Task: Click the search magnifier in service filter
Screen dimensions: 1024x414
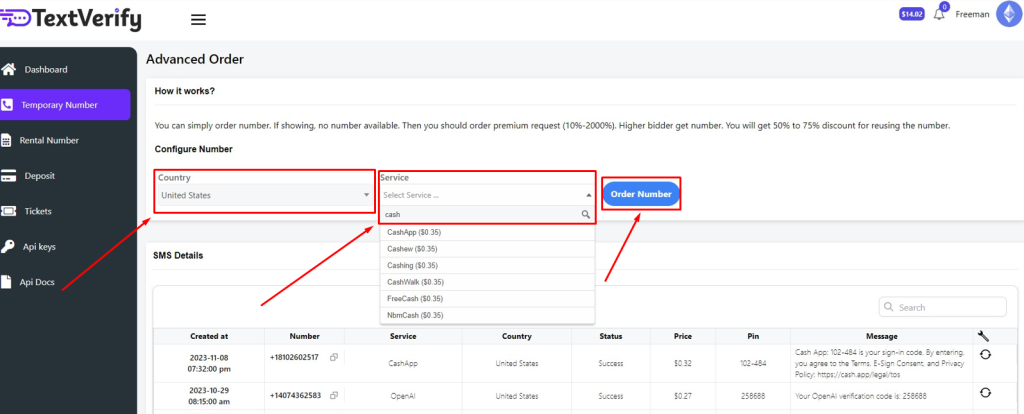Action: [586, 214]
